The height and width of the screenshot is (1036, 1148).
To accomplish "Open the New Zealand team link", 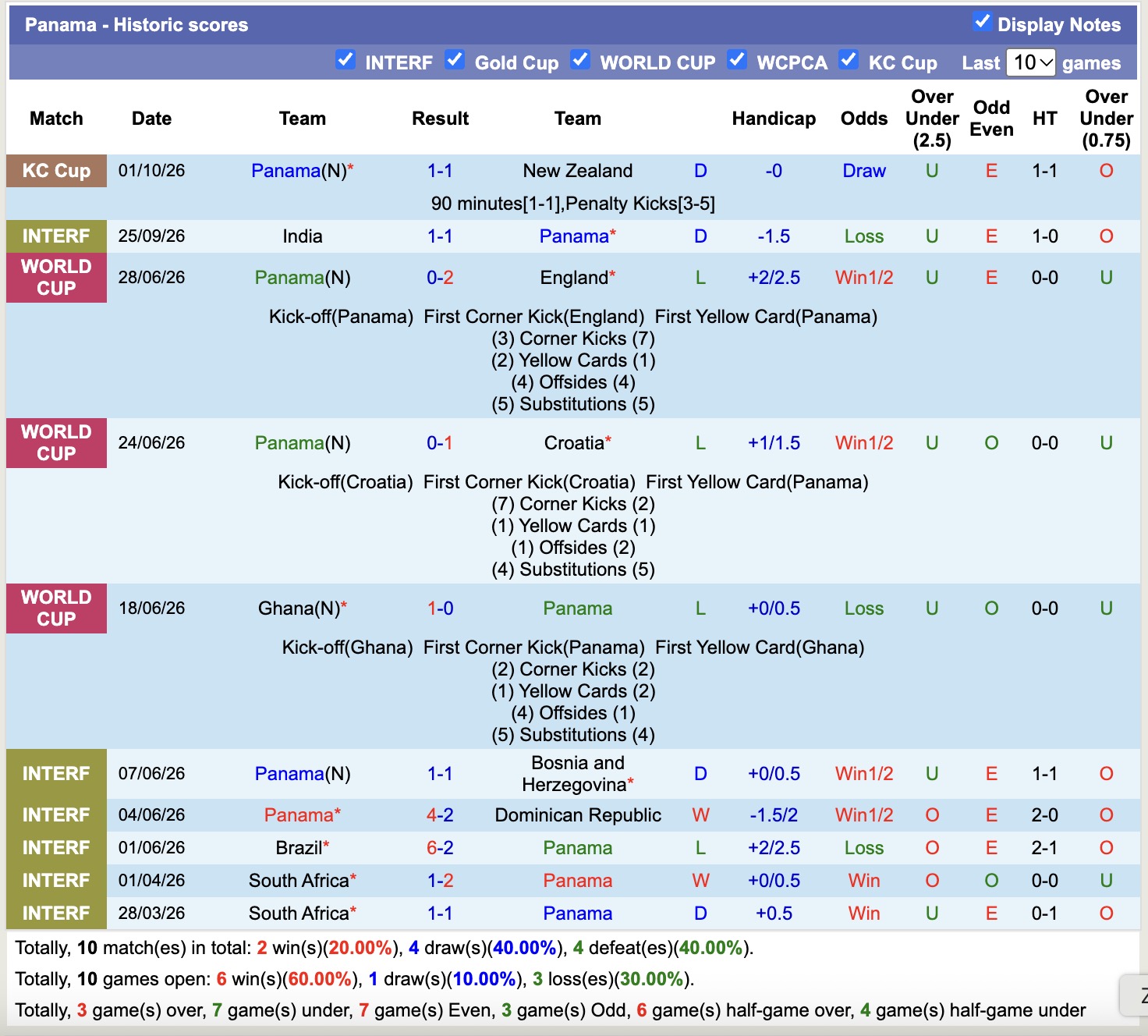I will [x=578, y=171].
